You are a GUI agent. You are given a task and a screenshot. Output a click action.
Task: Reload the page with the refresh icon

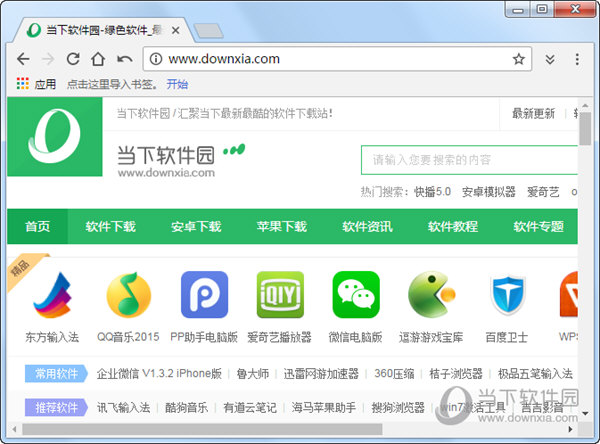73,59
